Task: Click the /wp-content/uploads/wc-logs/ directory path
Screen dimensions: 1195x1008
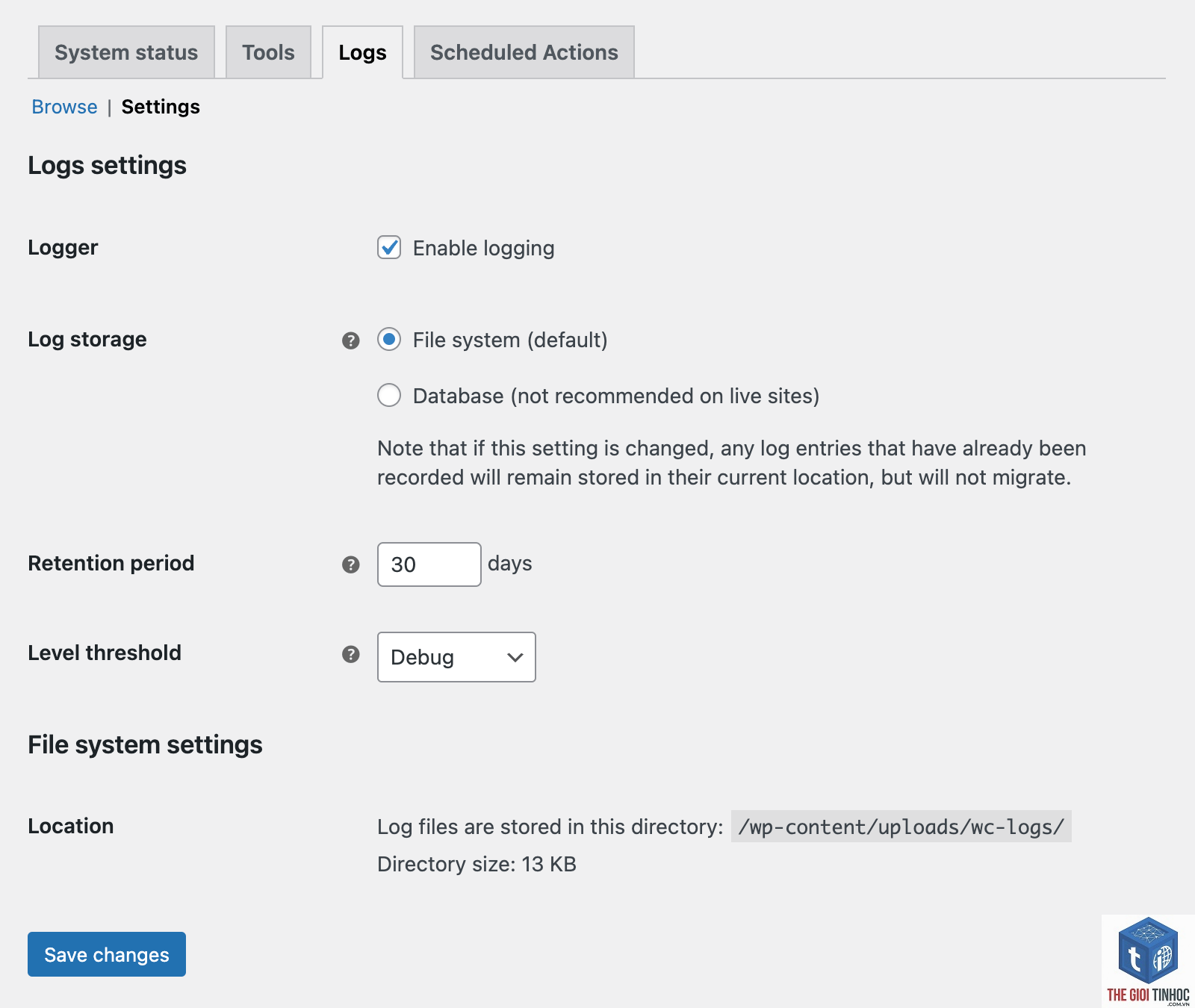Action: tap(901, 827)
